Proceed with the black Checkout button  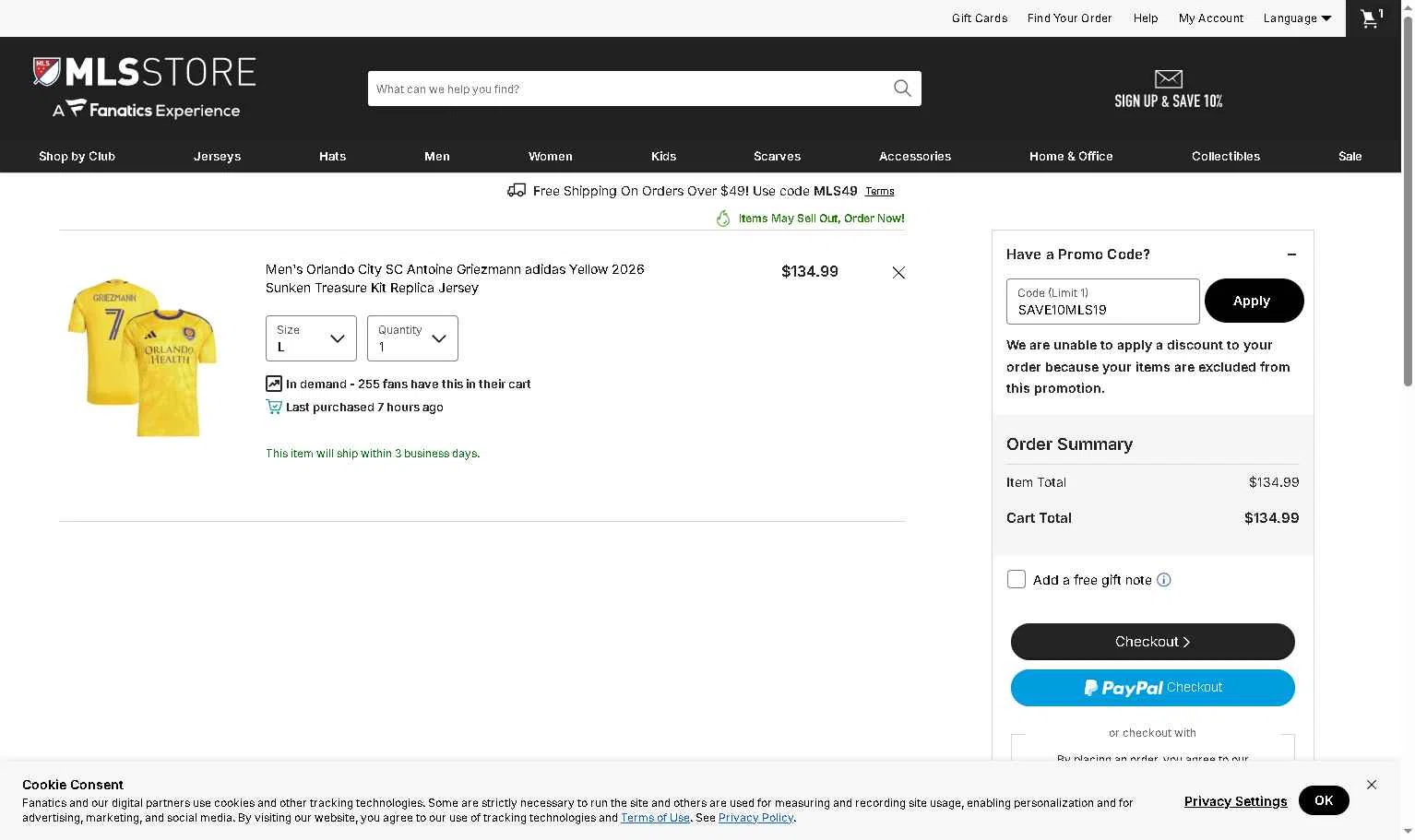(1152, 642)
